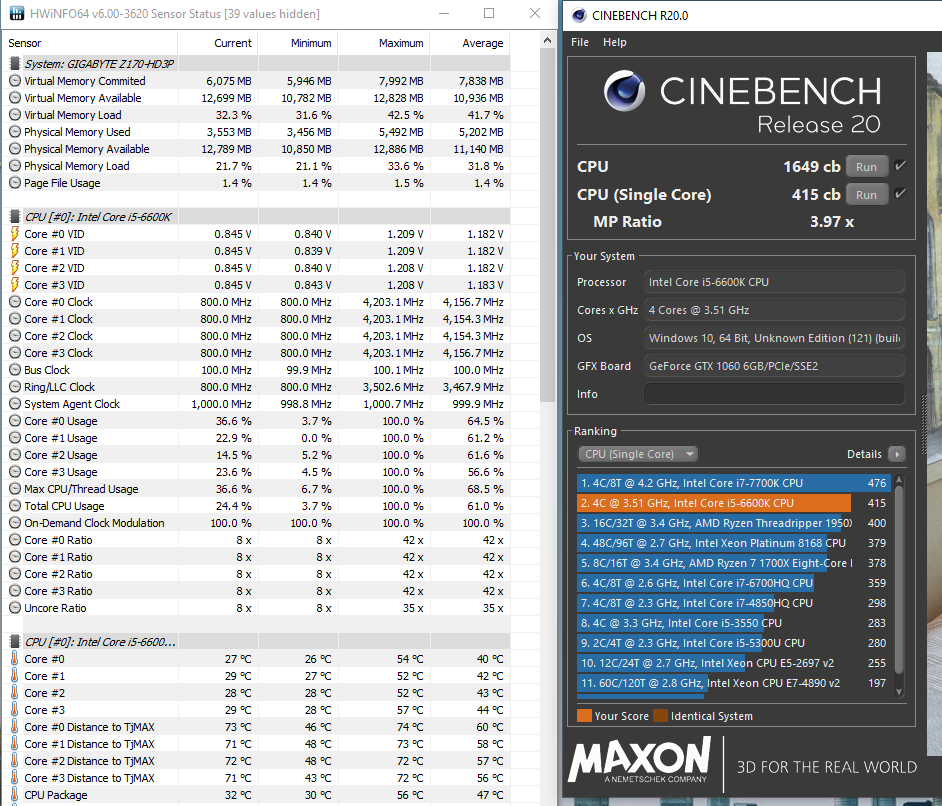Click the clock icon for System Agent Clock
942x806 pixels.
[x=15, y=404]
